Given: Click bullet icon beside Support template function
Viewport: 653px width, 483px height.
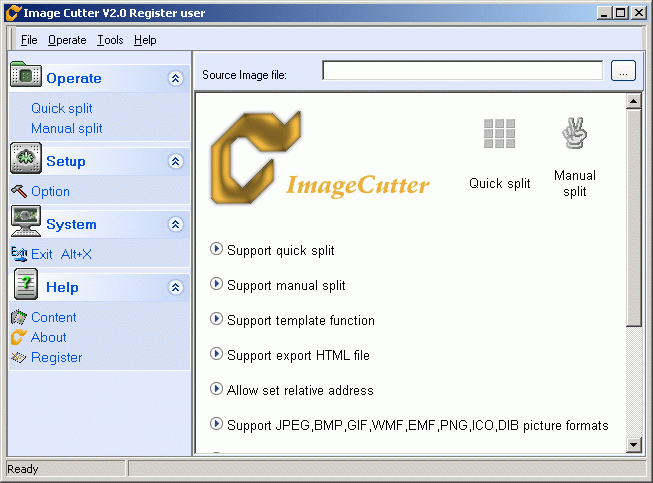Looking at the screenshot, I should click(x=216, y=319).
